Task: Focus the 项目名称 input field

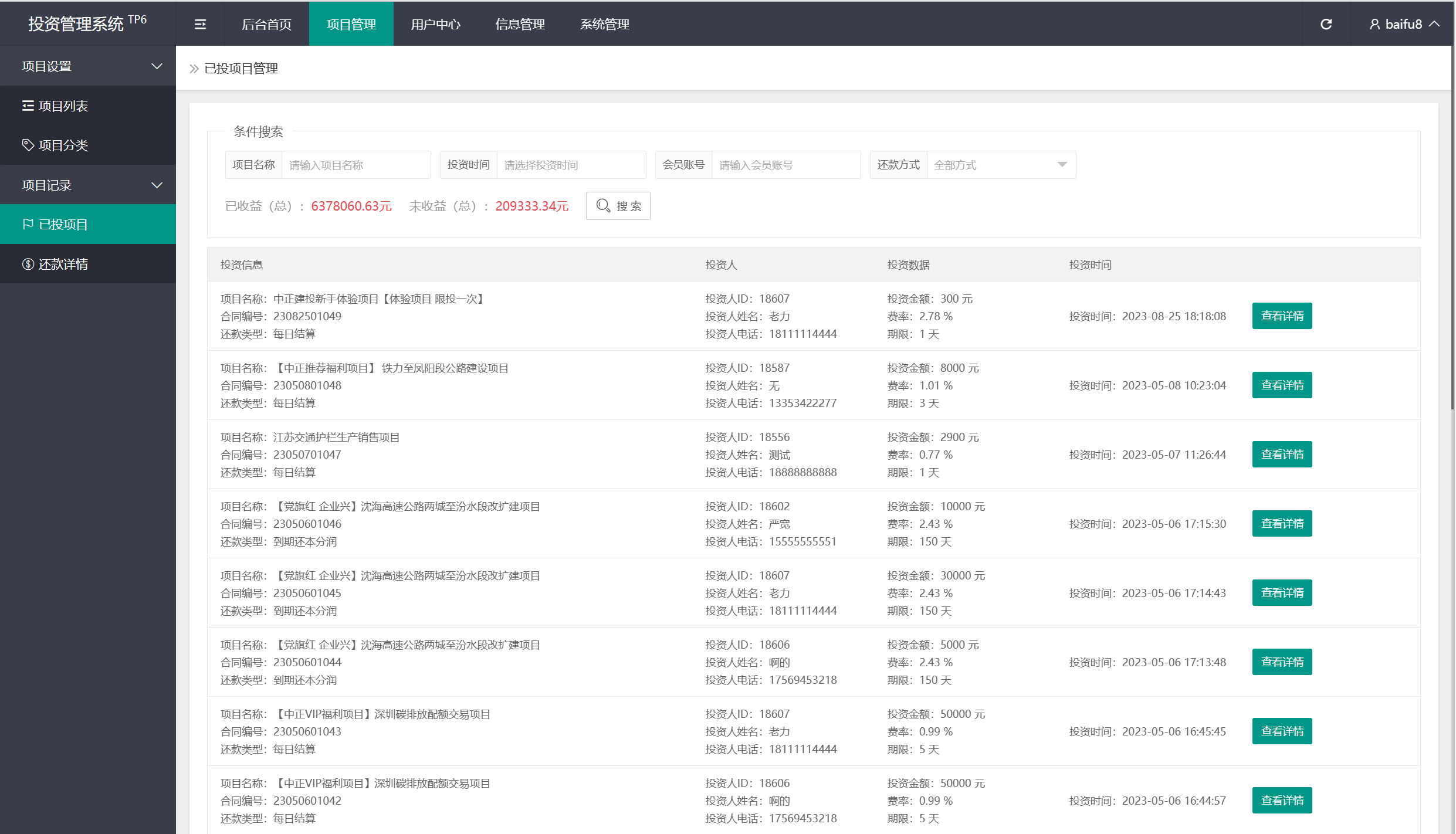Action: pyautogui.click(x=355, y=165)
